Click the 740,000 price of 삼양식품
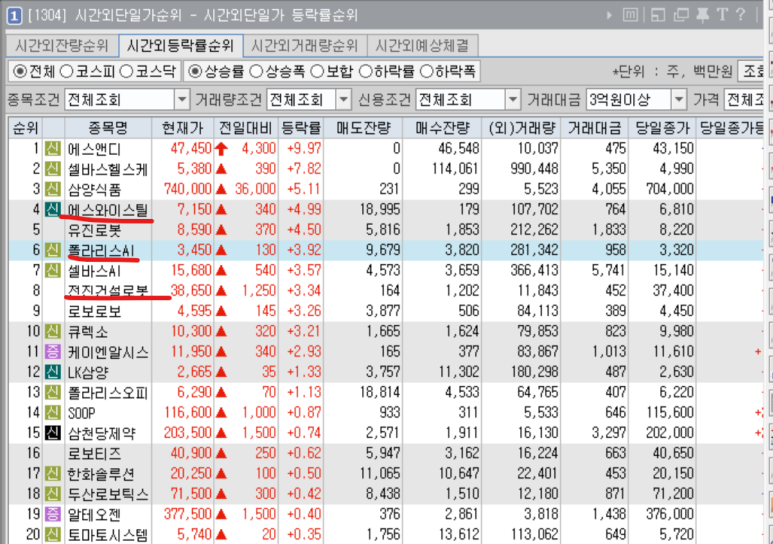Viewport: 773px width, 544px height. pyautogui.click(x=187, y=189)
